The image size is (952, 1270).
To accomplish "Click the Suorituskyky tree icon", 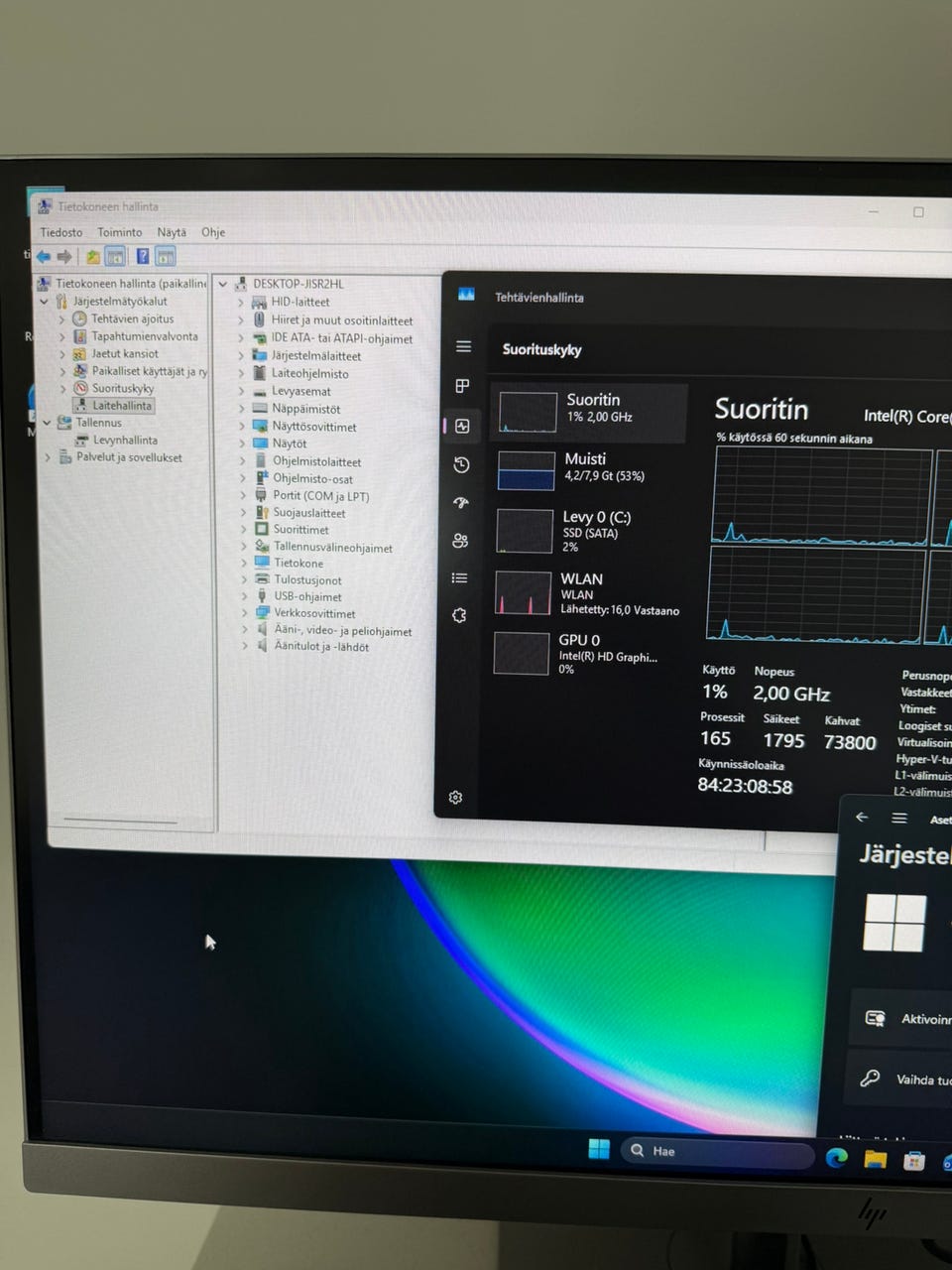I will point(80,388).
